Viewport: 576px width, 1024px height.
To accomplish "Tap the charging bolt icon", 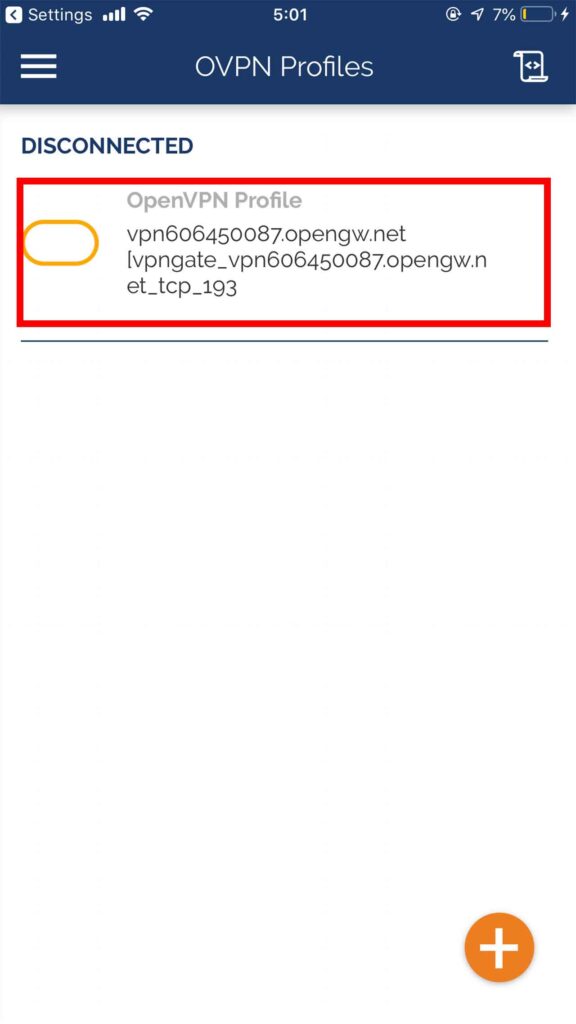I will click(566, 14).
